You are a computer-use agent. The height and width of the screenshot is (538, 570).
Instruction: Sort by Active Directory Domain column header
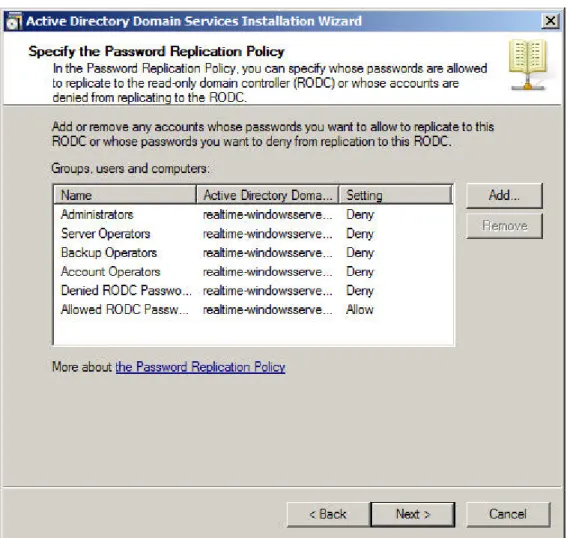pyautogui.click(x=268, y=195)
